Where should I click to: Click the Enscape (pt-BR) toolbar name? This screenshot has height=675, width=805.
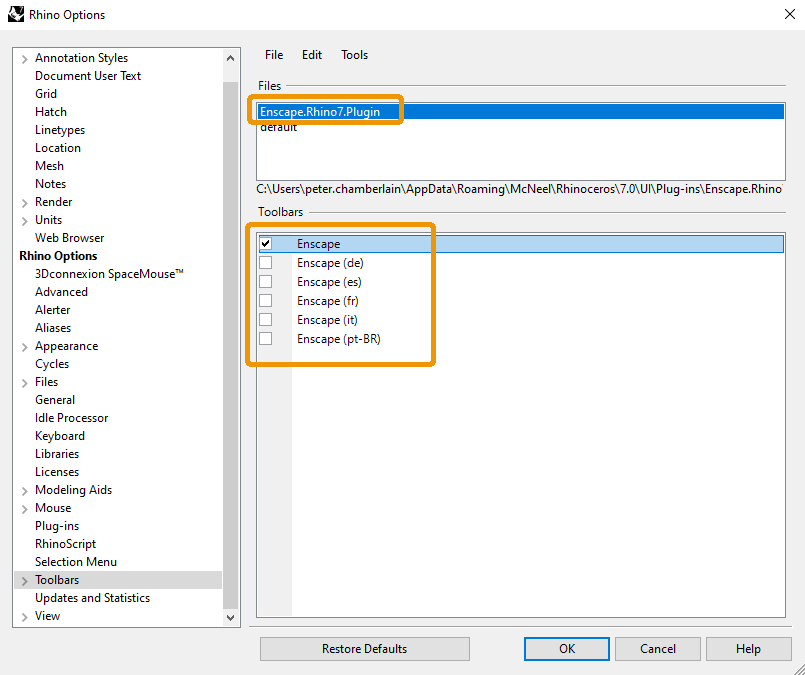(339, 339)
